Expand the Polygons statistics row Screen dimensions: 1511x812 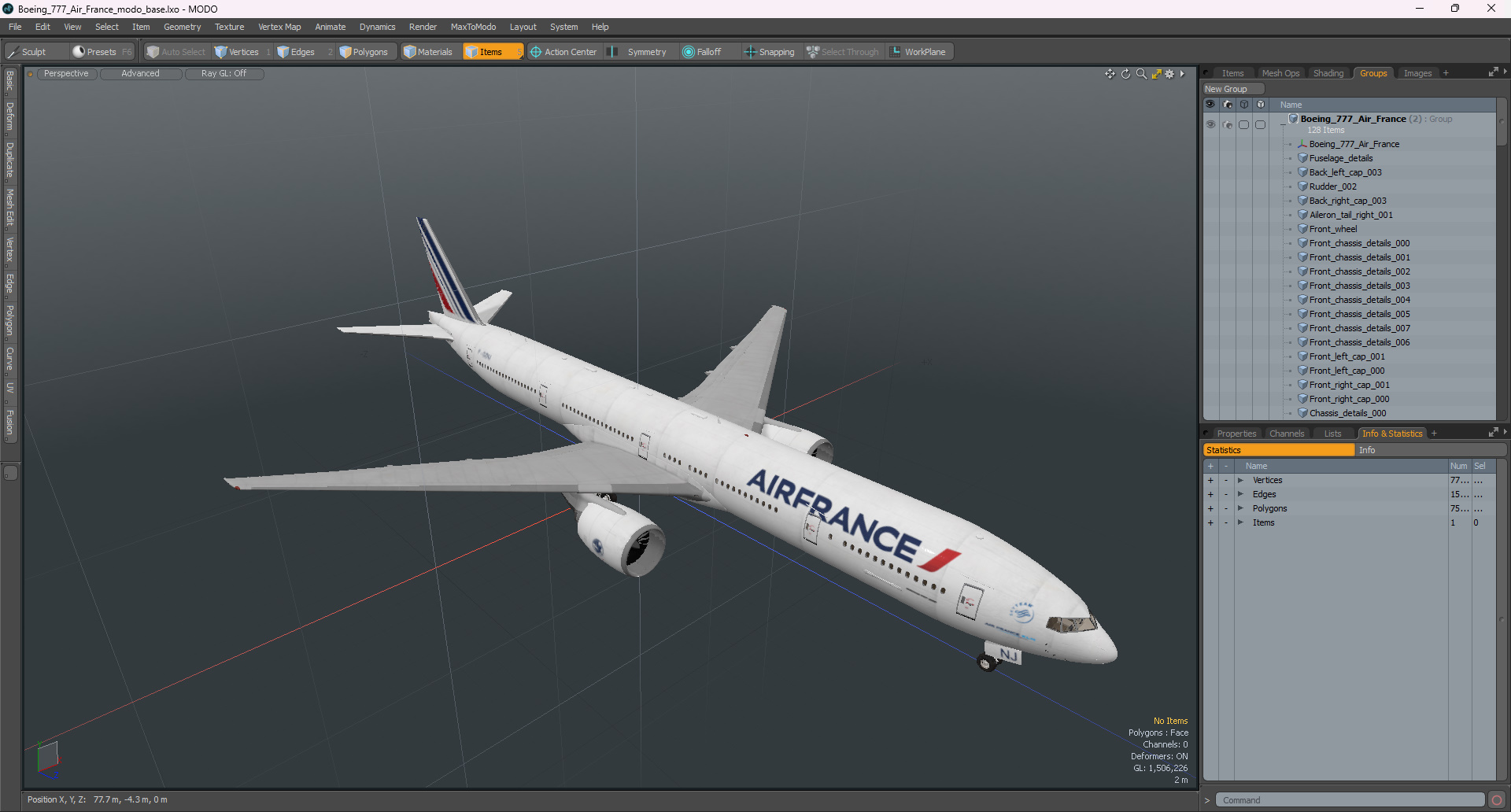1240,509
